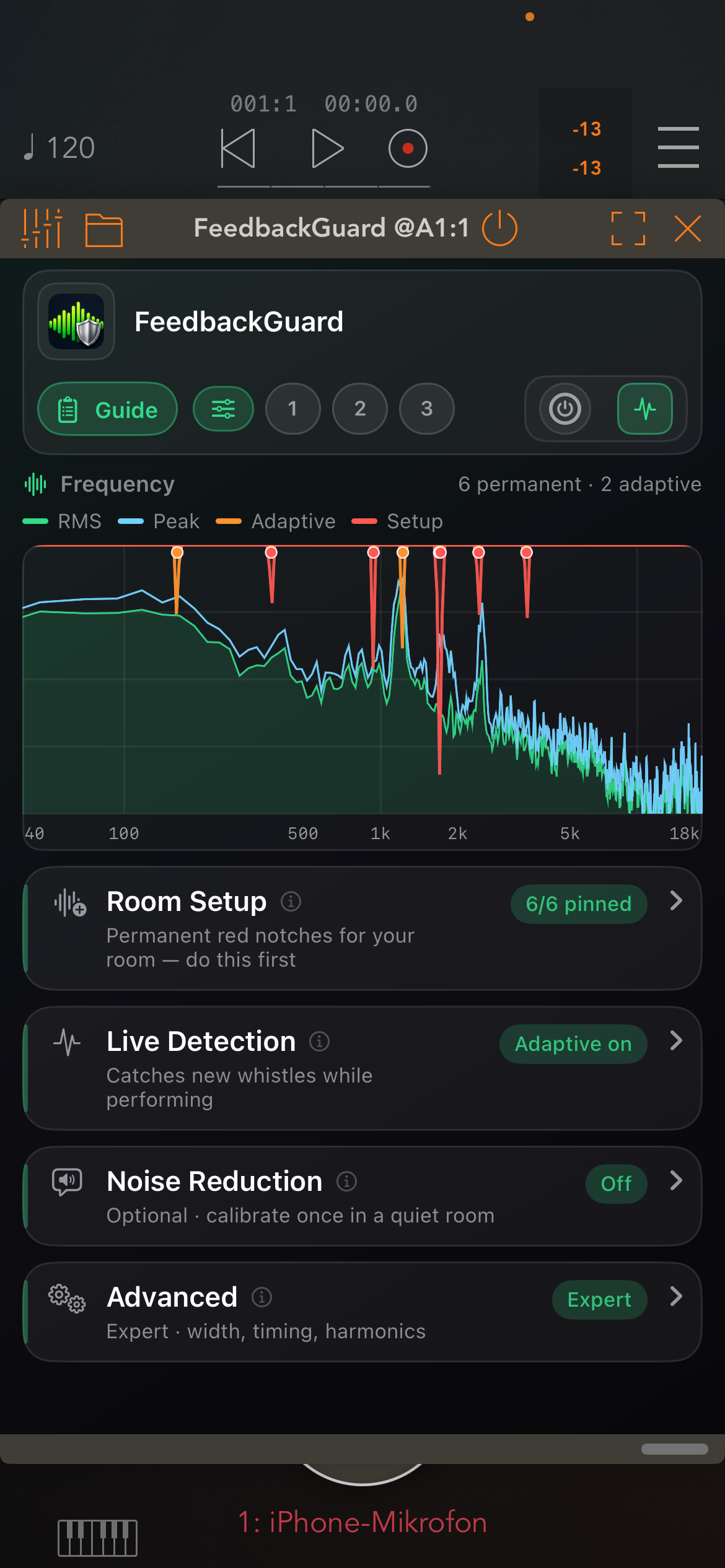Select the orange adaptive notch marker above 1k
The image size is (725, 1568).
[403, 552]
